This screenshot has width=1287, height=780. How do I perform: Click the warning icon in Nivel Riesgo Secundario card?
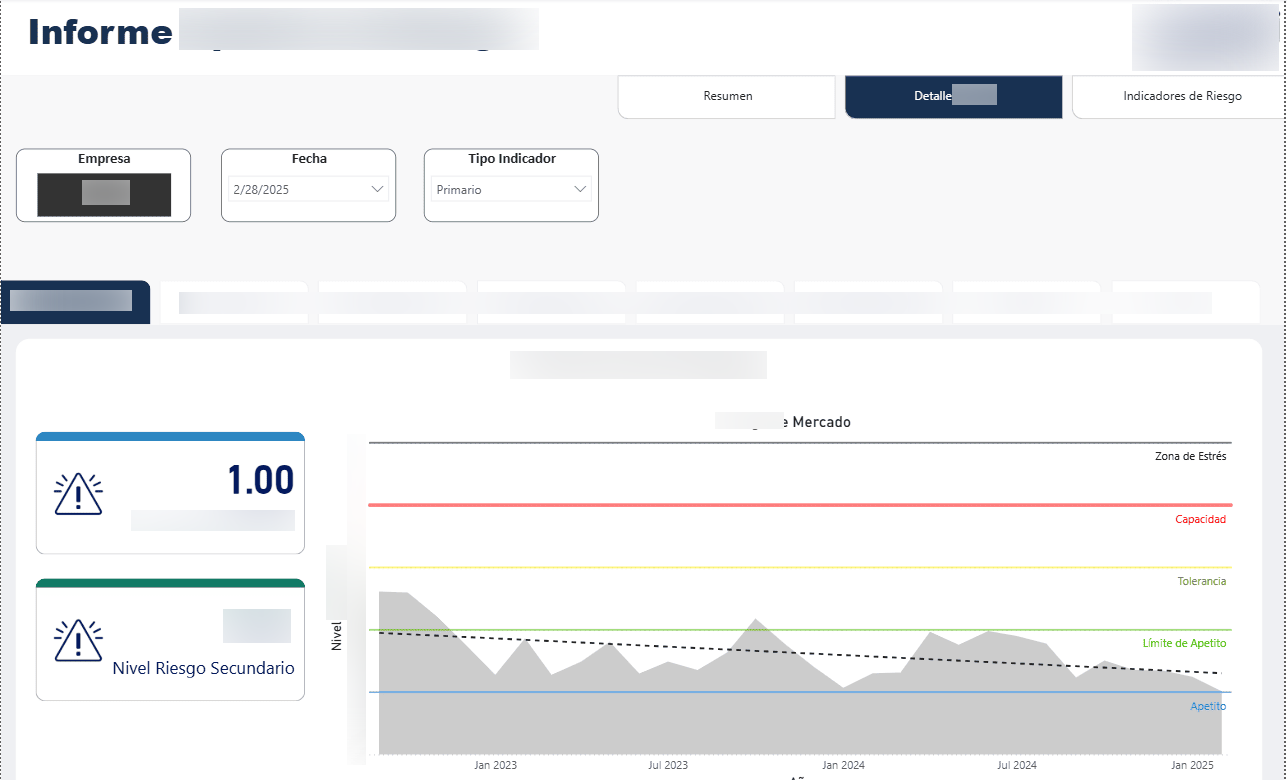point(78,640)
